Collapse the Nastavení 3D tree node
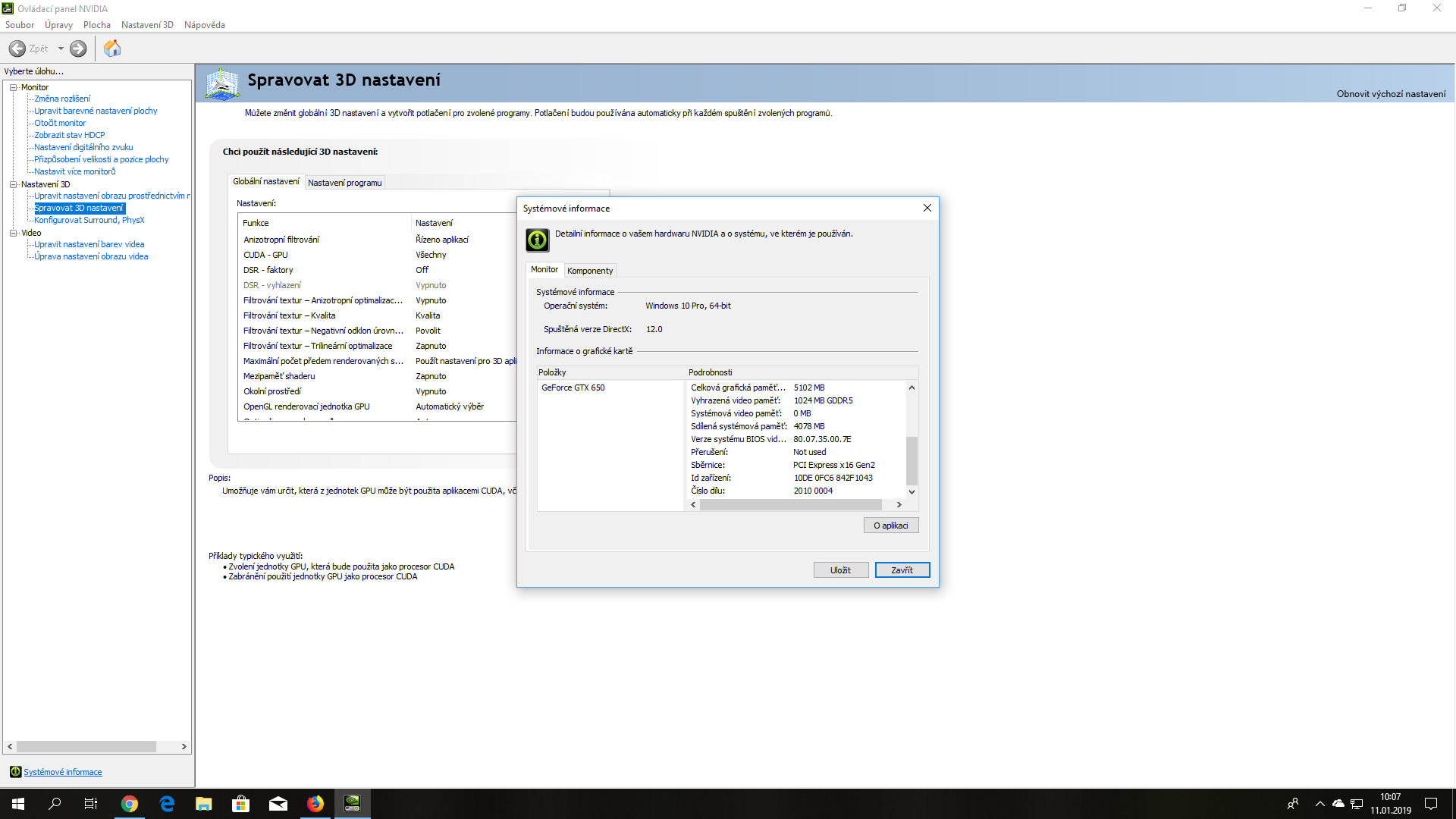This screenshot has height=819, width=1456. pyautogui.click(x=13, y=184)
